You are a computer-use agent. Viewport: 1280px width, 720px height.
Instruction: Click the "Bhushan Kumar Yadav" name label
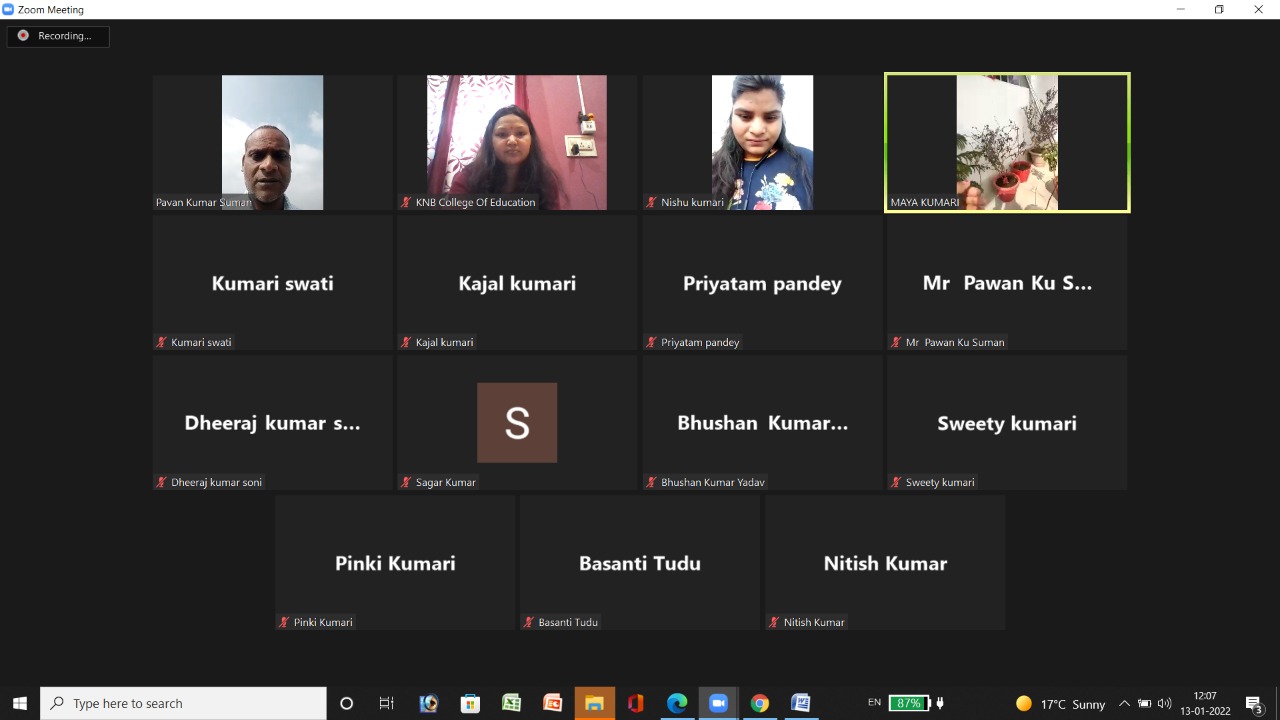(713, 482)
